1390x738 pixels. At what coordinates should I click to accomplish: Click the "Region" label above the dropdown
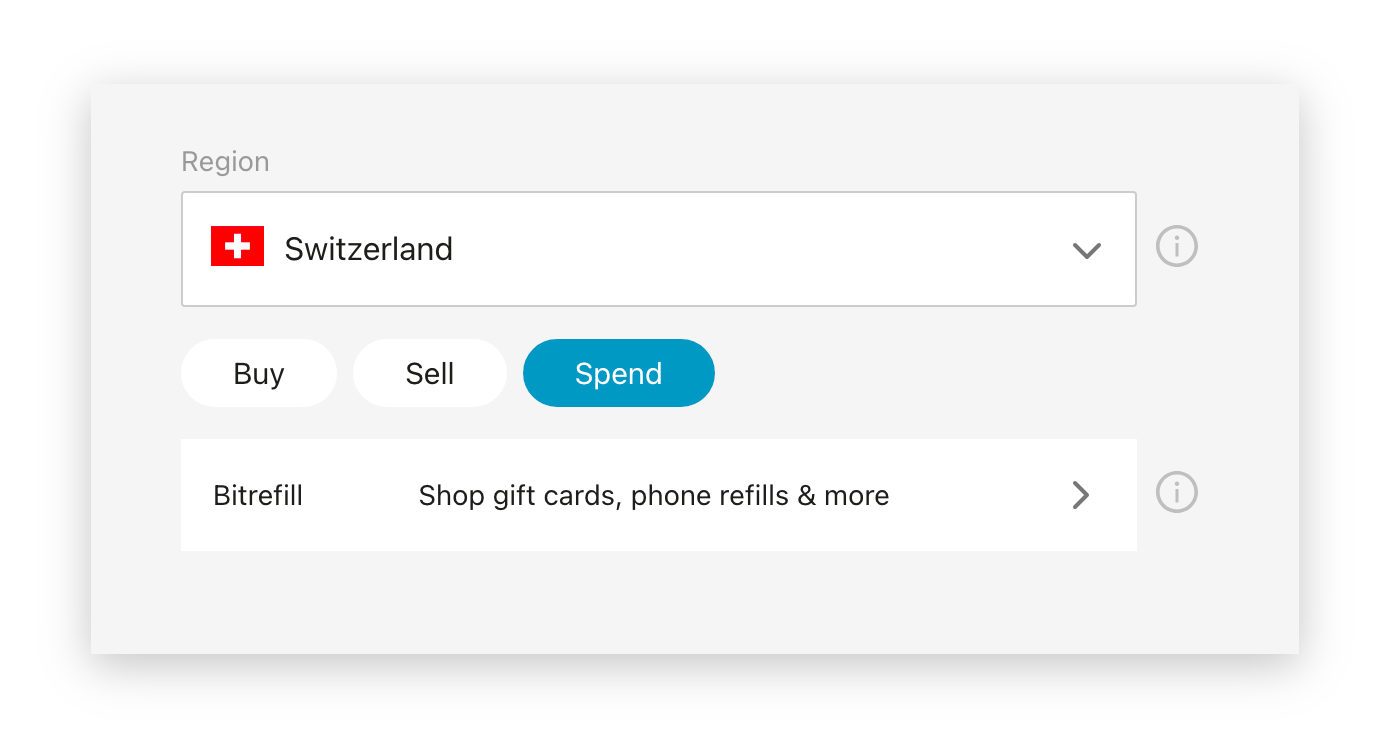click(225, 162)
